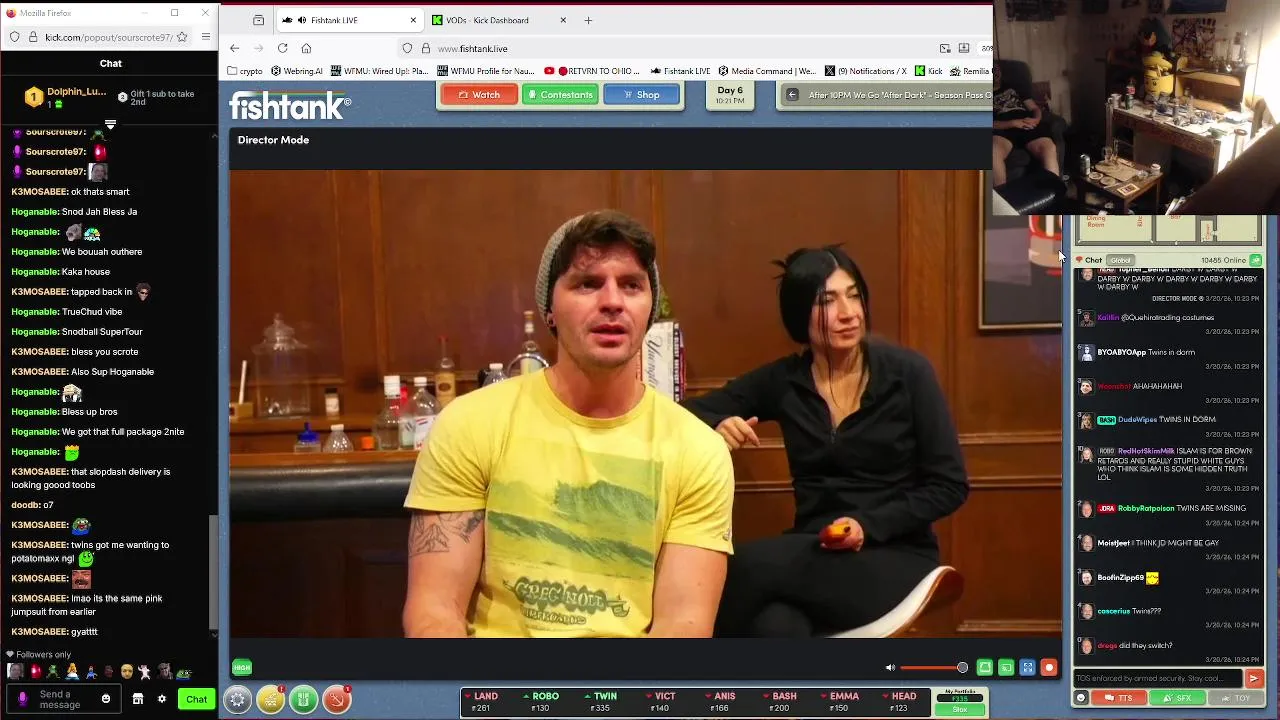Open the green Stox portfolio button
Screen dimensions: 1280x720
960,709
